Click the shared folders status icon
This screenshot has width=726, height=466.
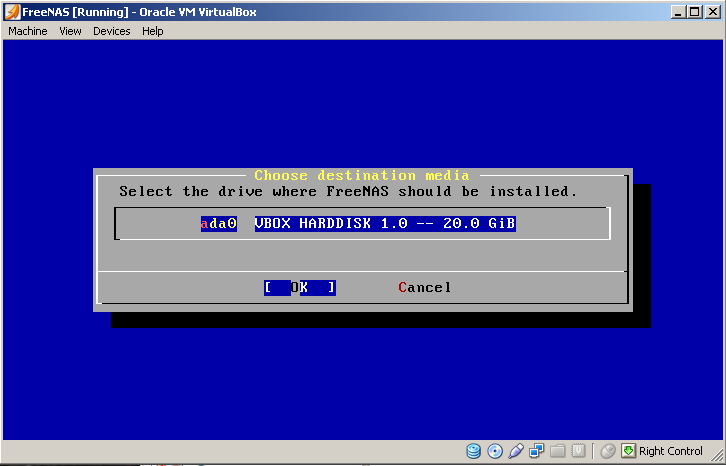point(558,451)
